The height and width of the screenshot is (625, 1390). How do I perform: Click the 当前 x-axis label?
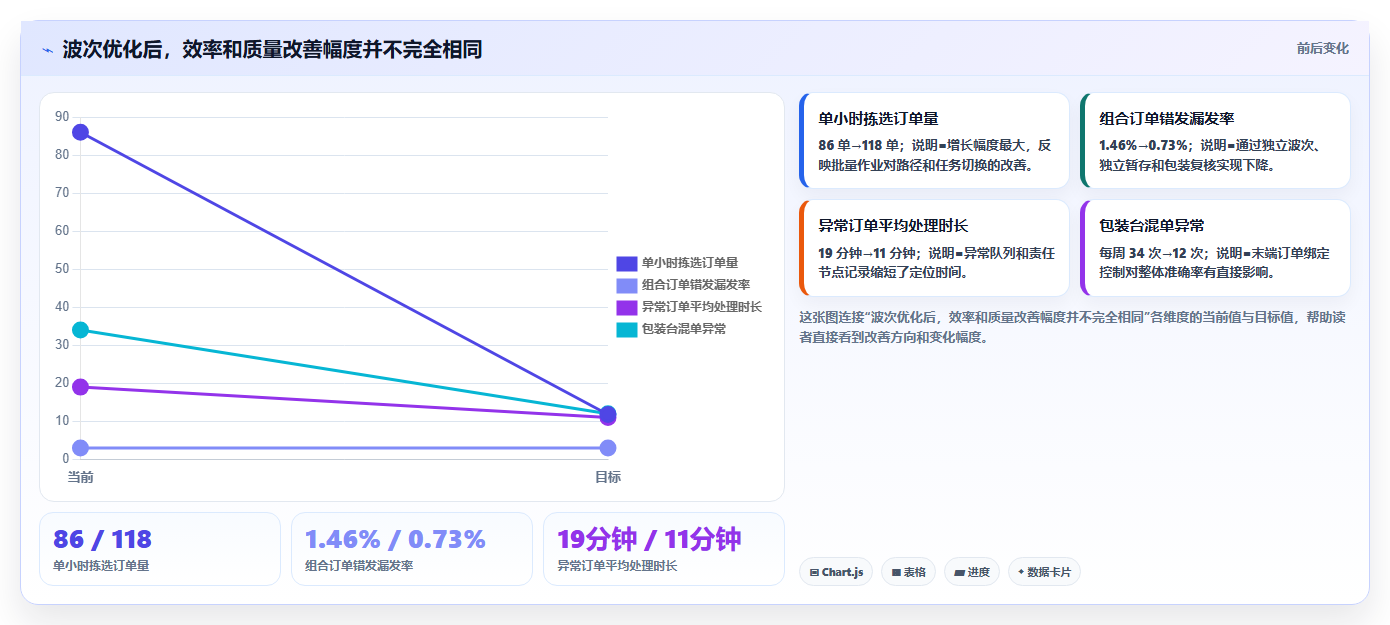80,477
